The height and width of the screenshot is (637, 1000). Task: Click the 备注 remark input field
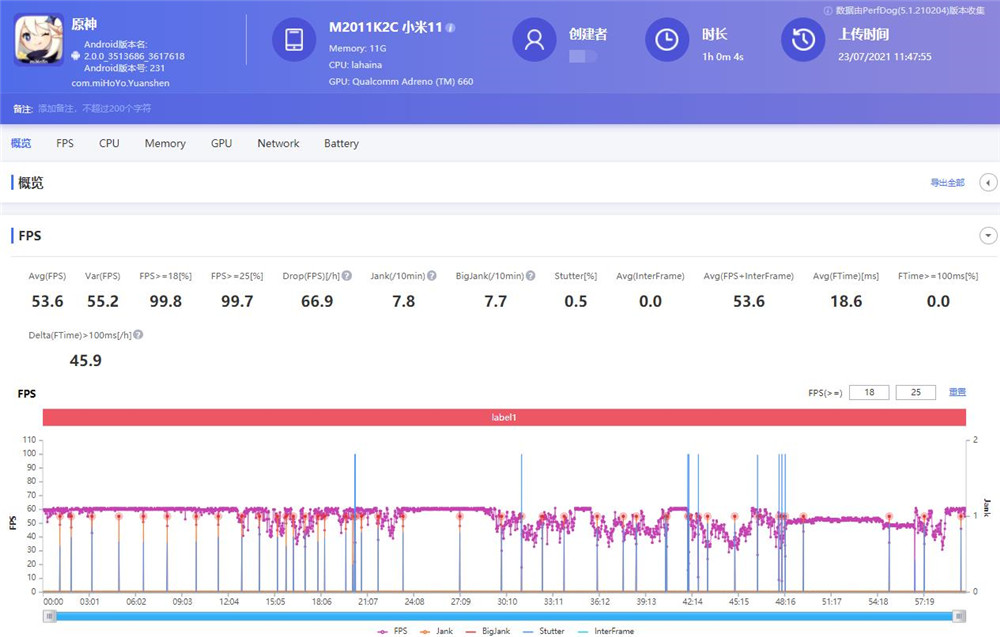coord(94,108)
